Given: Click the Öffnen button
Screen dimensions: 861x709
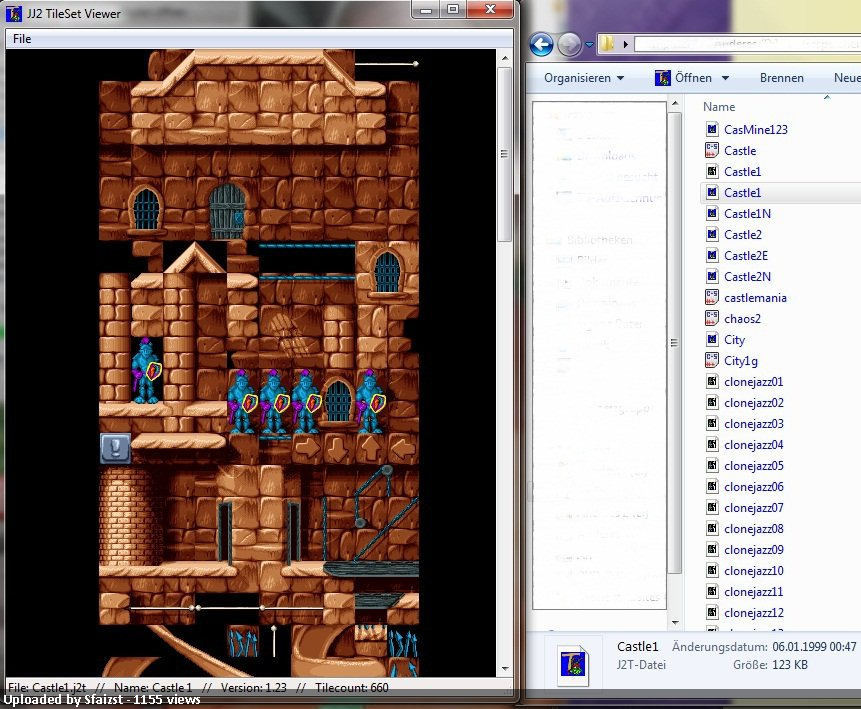Looking at the screenshot, I should pyautogui.click(x=684, y=78).
